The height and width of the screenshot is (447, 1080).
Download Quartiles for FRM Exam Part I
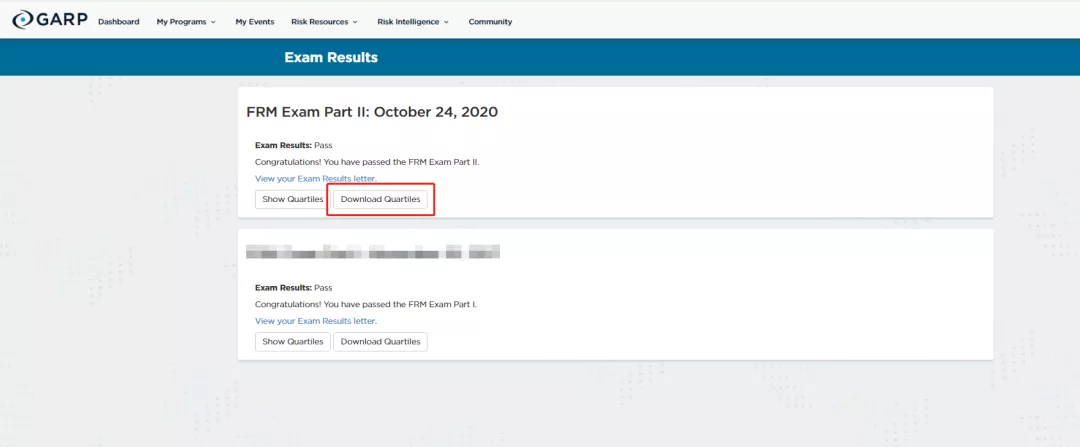pyautogui.click(x=380, y=342)
